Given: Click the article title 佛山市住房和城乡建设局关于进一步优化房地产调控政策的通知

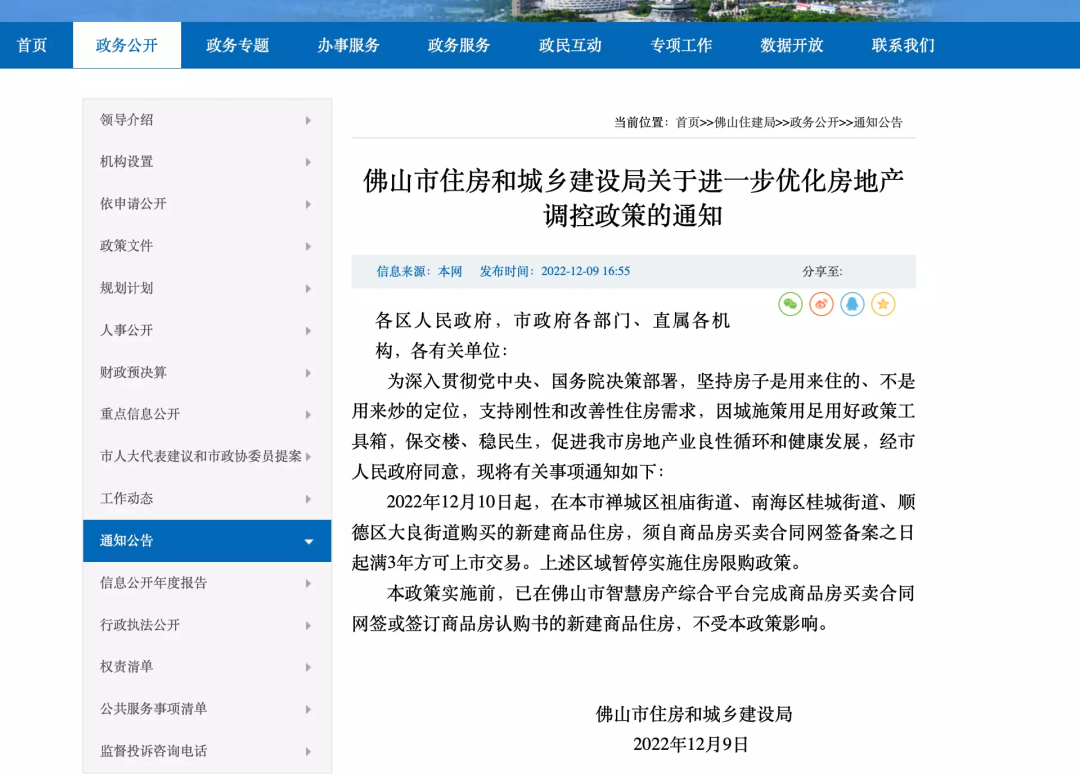Looking at the screenshot, I should point(633,198).
